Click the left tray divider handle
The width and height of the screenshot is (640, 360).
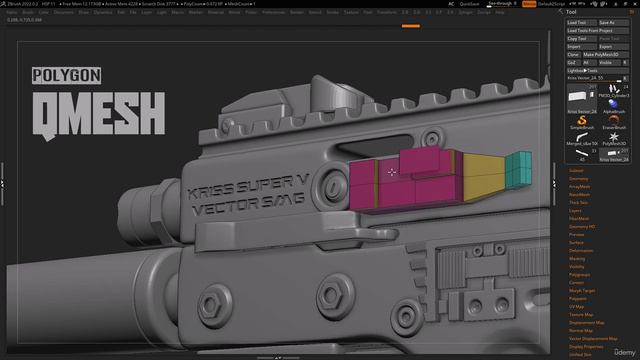pyautogui.click(x=2, y=184)
